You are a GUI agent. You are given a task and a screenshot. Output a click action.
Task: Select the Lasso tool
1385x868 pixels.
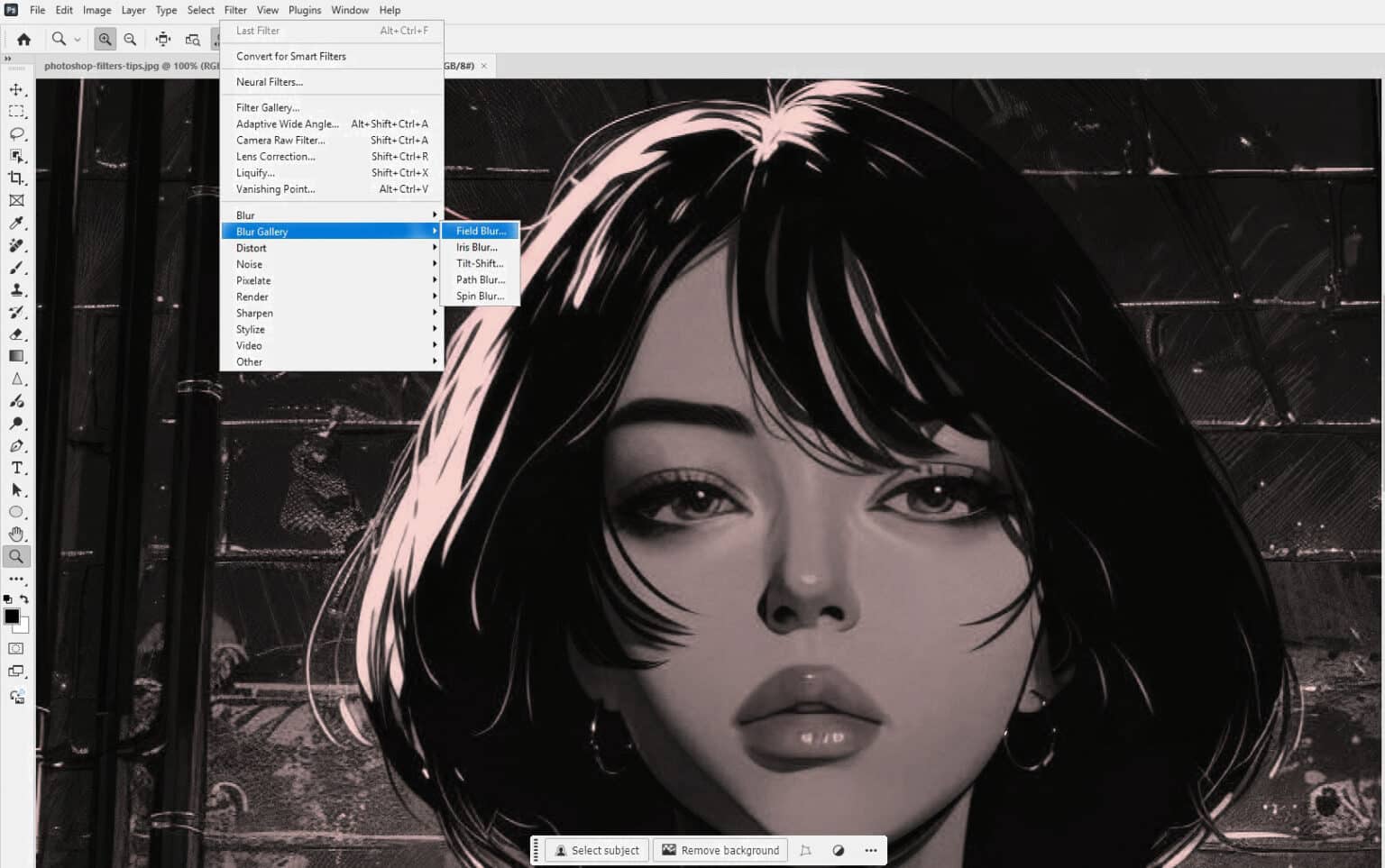pos(16,134)
